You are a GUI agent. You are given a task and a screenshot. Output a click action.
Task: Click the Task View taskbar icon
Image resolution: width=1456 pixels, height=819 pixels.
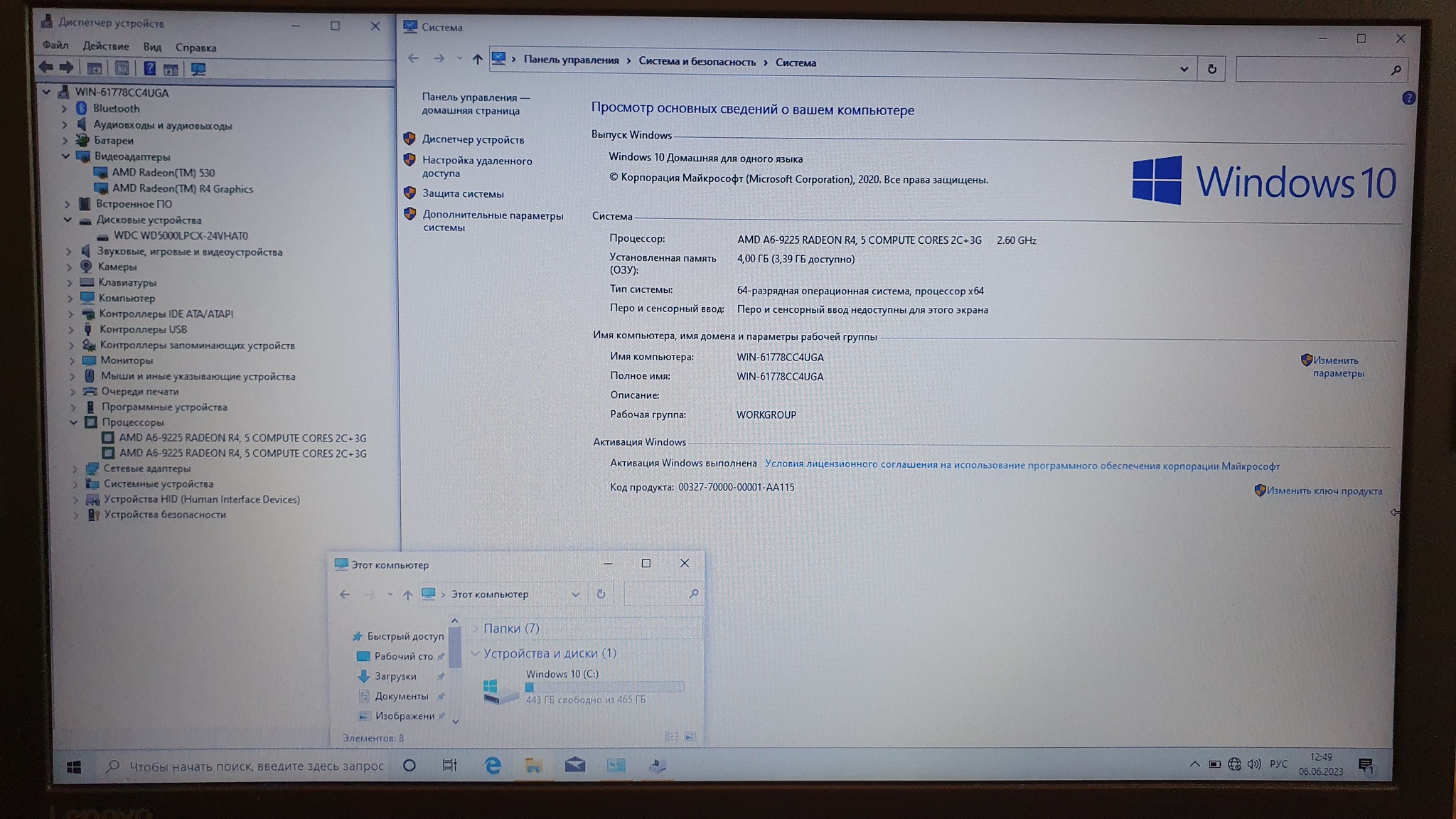coord(449,765)
